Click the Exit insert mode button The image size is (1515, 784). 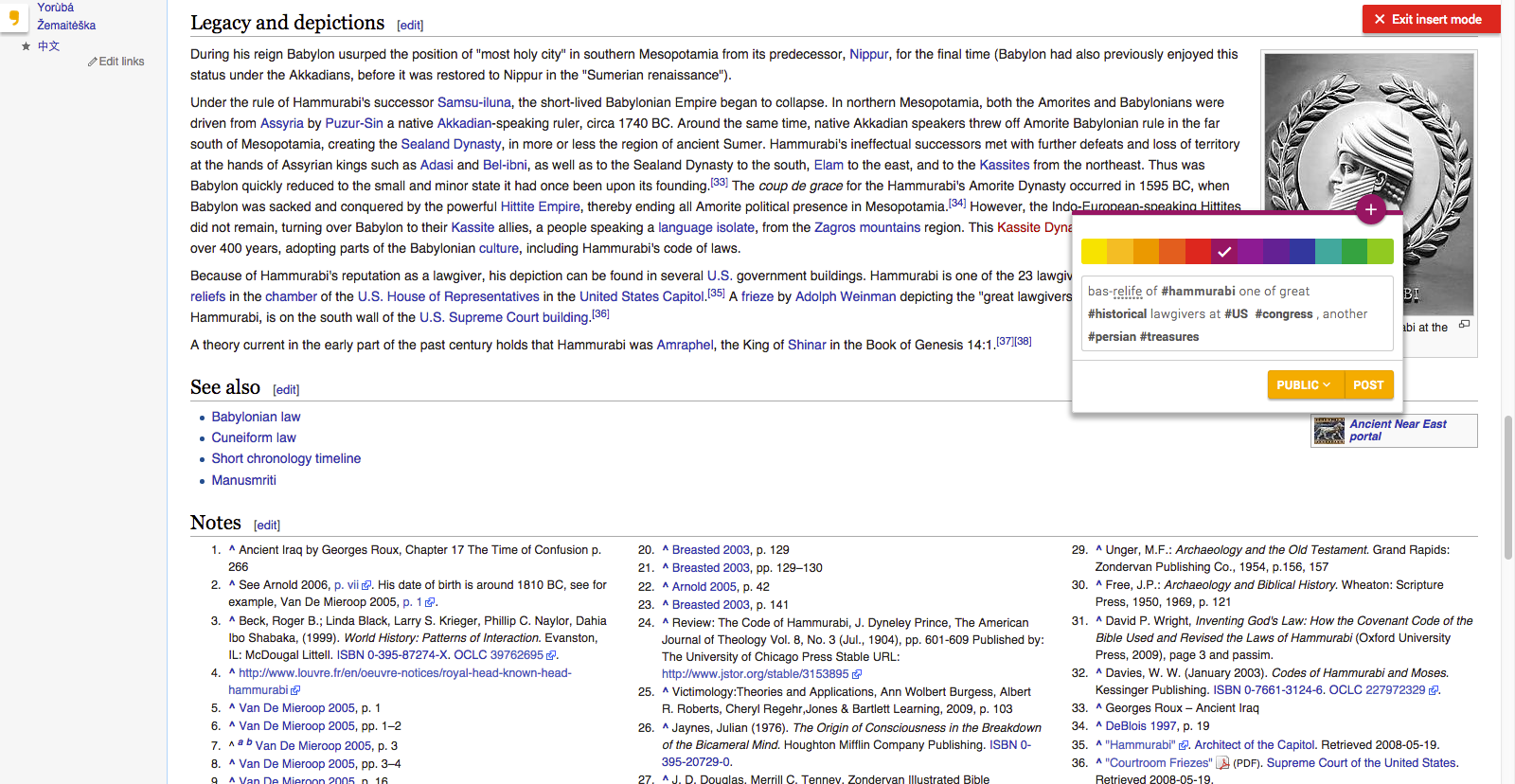point(1431,19)
